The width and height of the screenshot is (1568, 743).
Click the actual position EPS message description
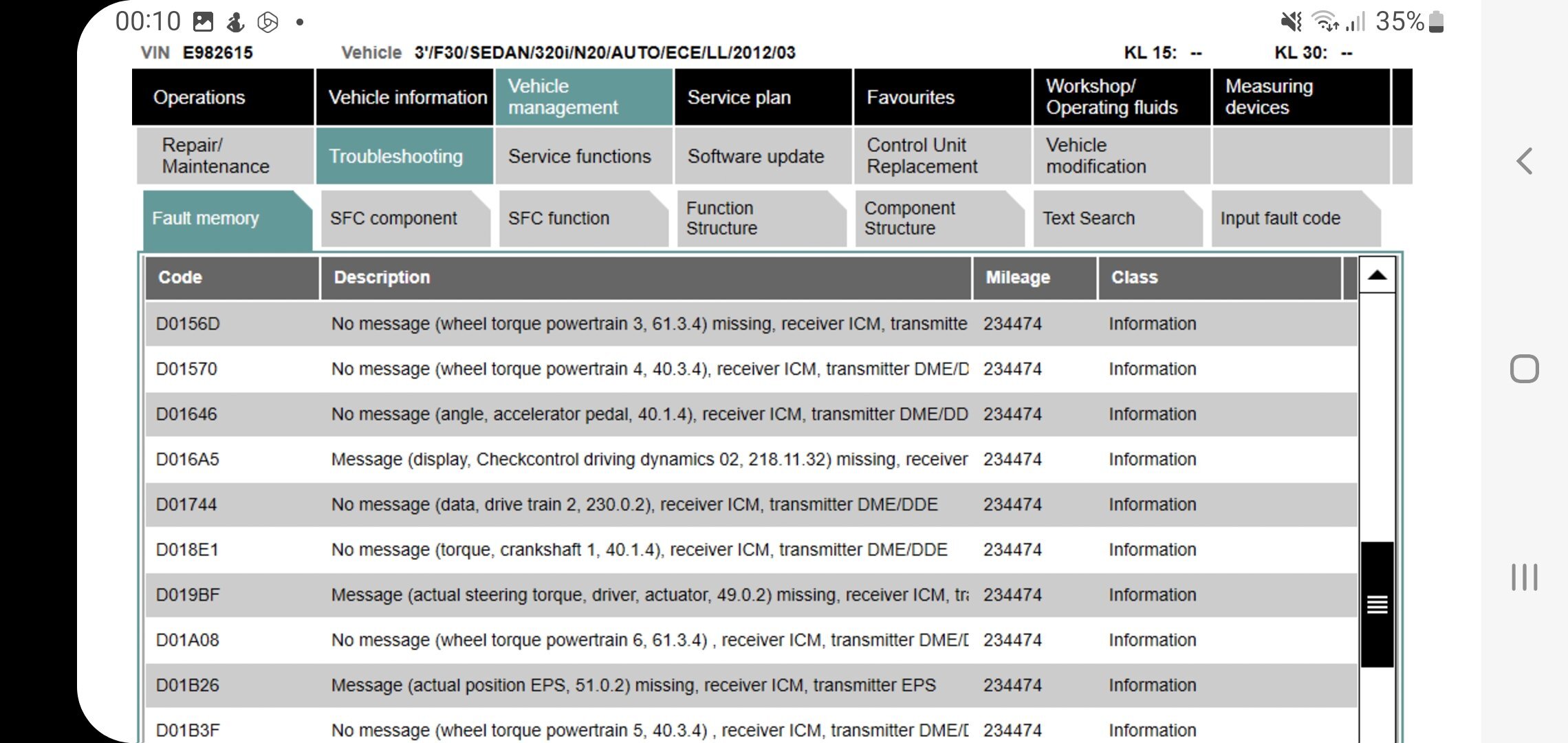click(633, 685)
